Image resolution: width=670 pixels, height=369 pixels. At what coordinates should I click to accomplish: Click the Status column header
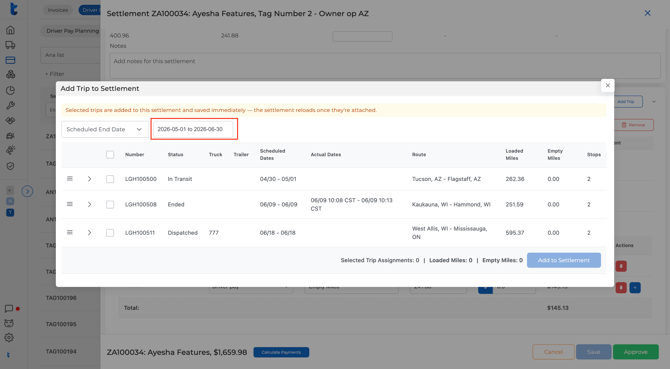click(175, 155)
